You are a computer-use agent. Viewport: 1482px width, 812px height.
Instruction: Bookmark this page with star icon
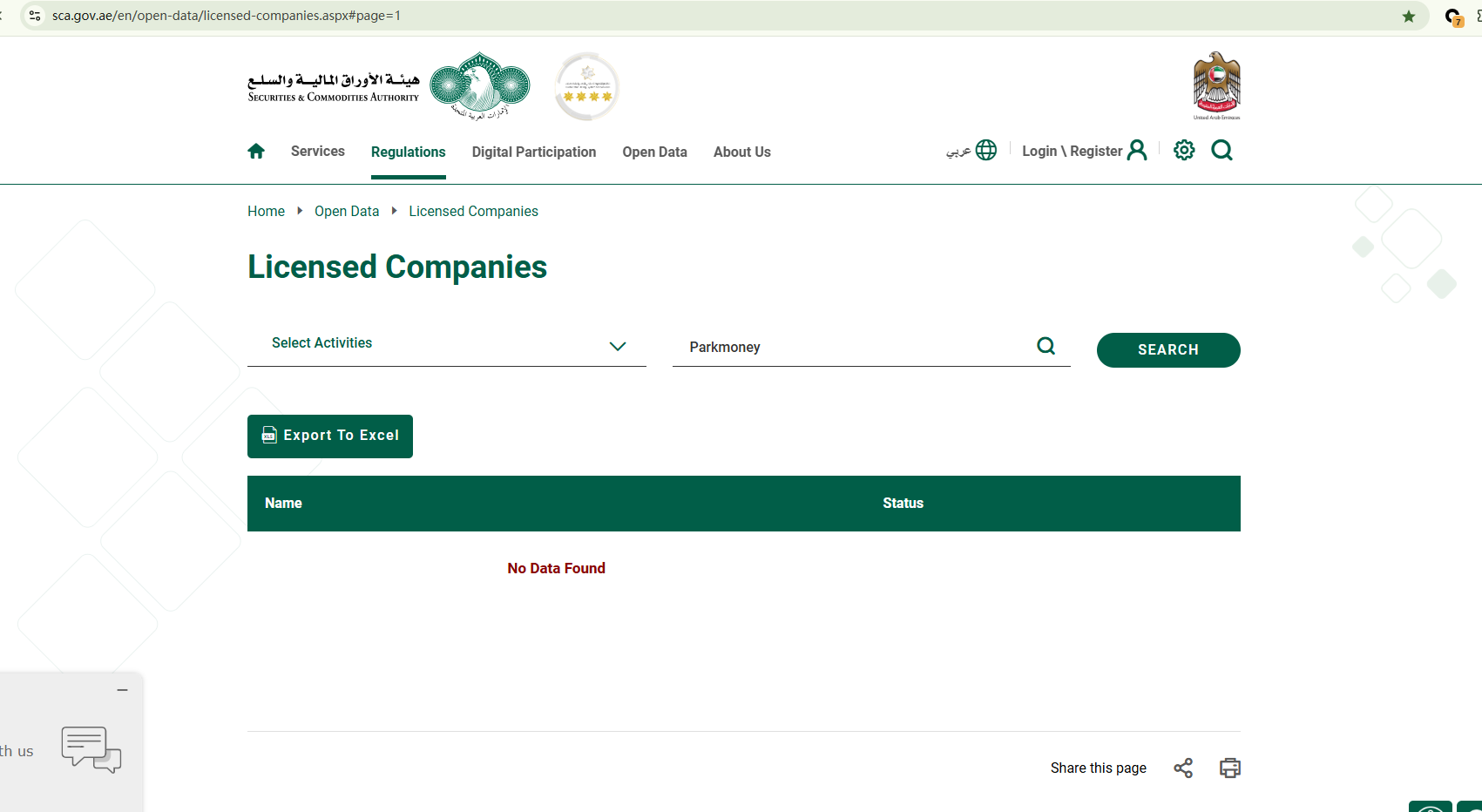click(x=1409, y=16)
